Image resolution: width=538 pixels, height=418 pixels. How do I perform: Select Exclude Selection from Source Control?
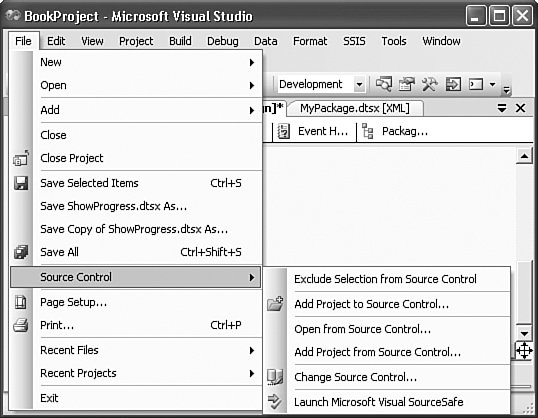click(386, 279)
